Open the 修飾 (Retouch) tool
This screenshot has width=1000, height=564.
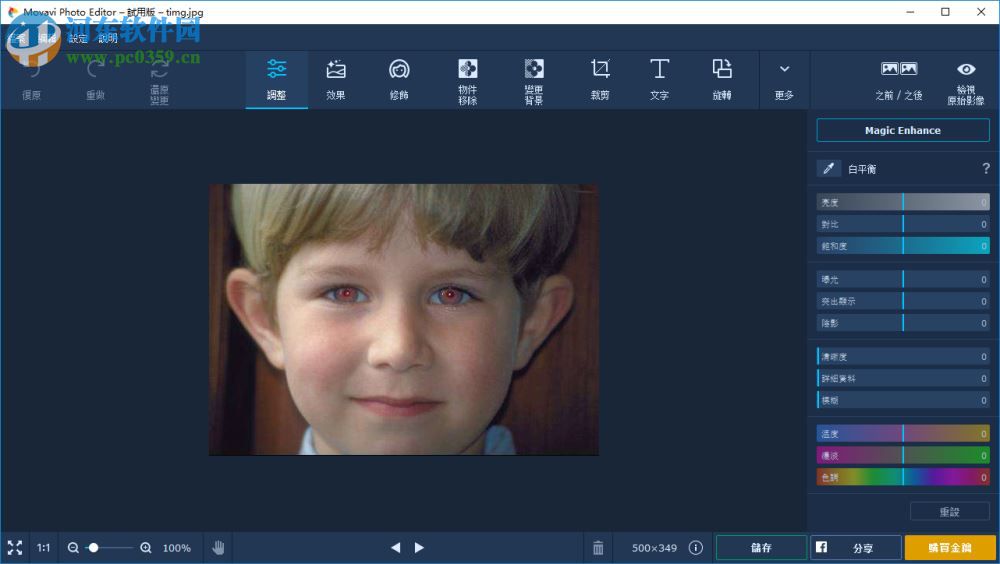click(x=399, y=80)
